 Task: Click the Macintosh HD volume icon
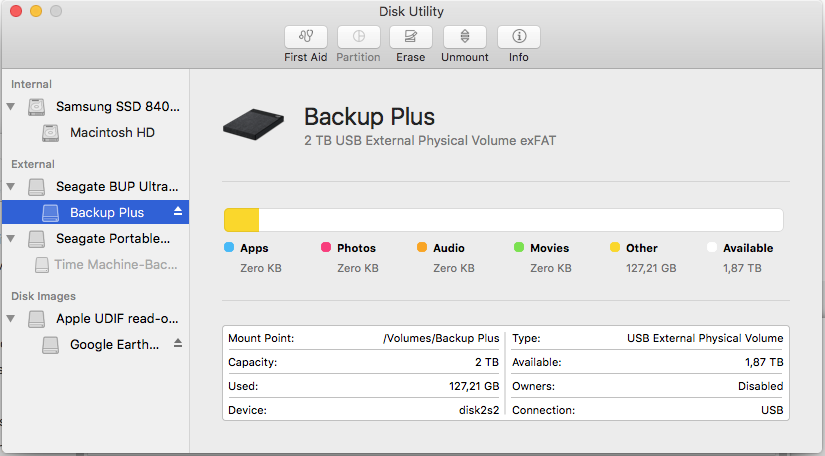coord(51,133)
